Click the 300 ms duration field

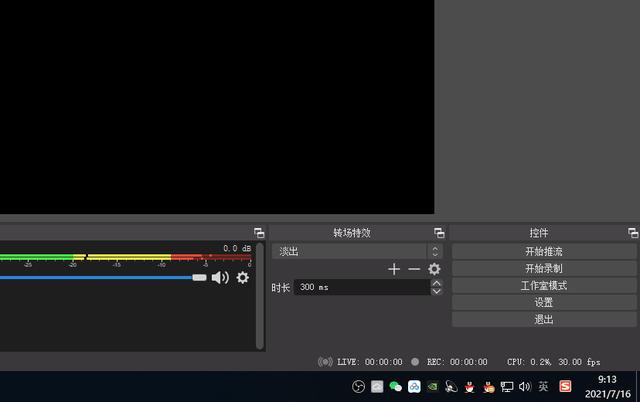[x=360, y=287]
